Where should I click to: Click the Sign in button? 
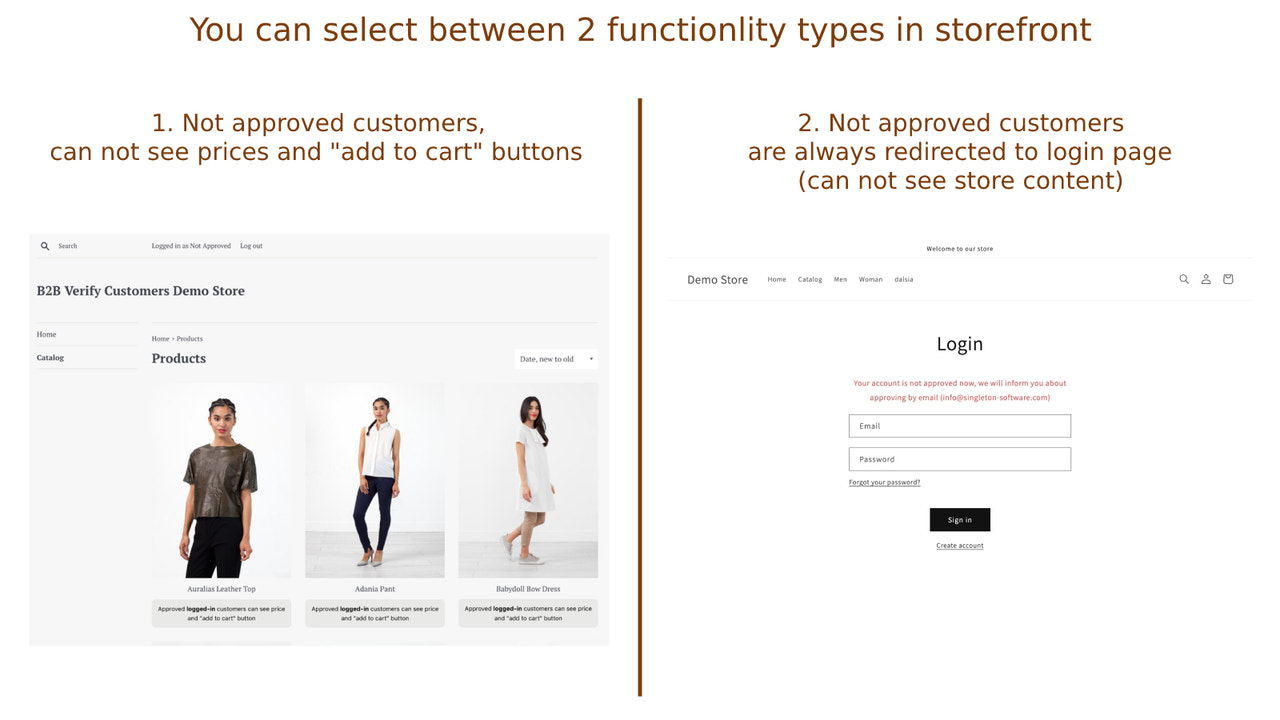(959, 519)
